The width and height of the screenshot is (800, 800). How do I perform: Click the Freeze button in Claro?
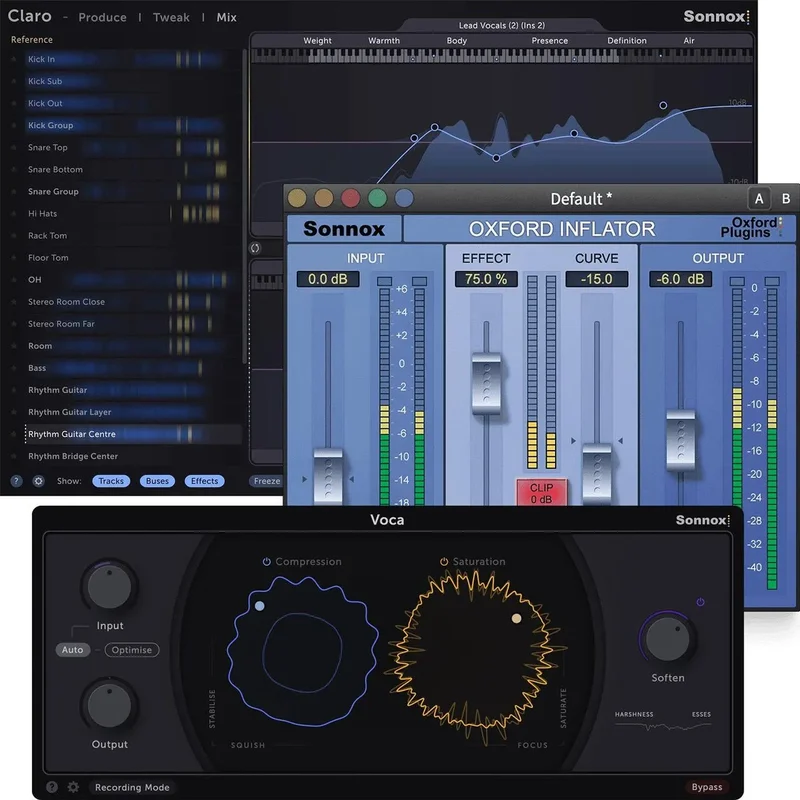pos(267,481)
